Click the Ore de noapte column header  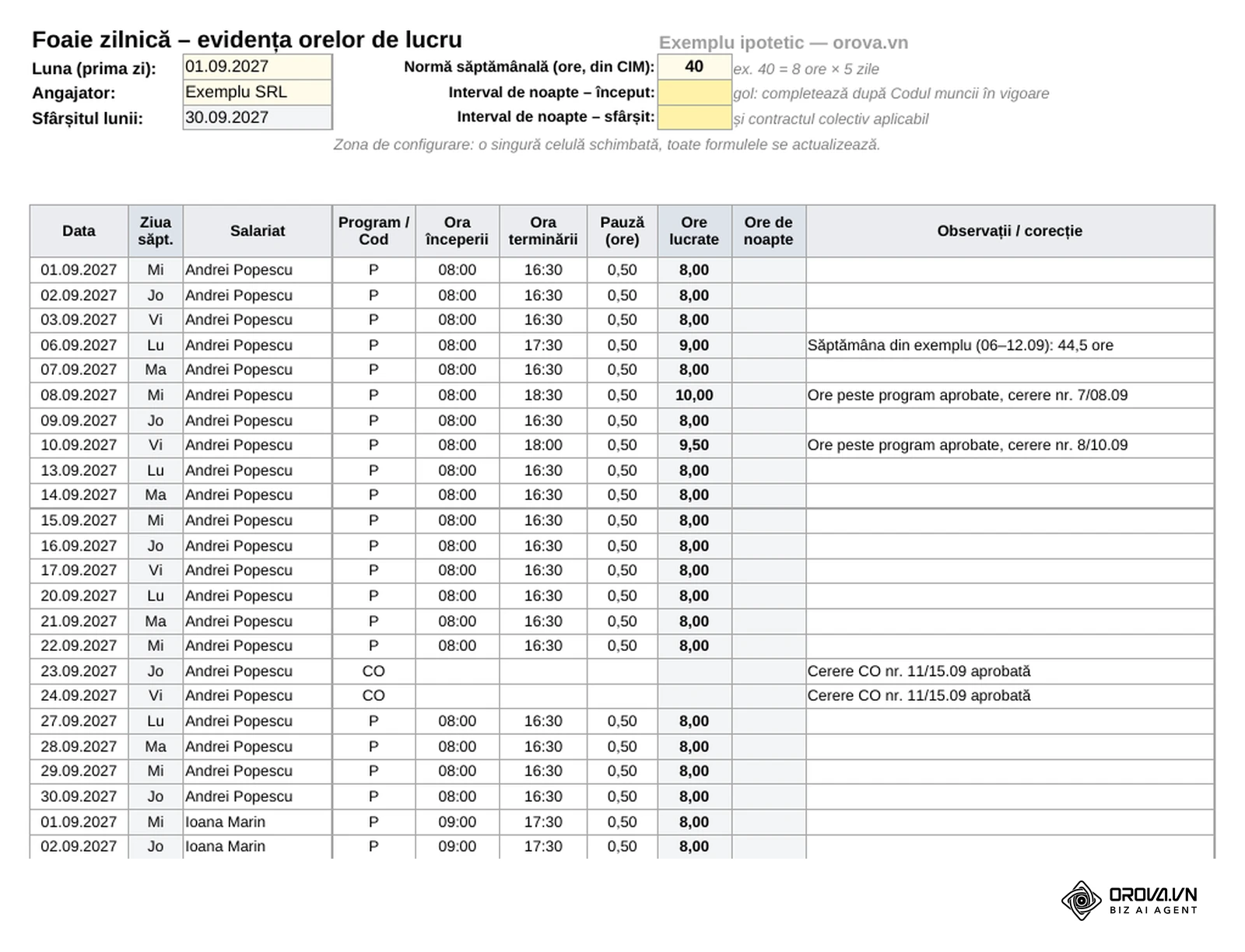click(x=768, y=231)
